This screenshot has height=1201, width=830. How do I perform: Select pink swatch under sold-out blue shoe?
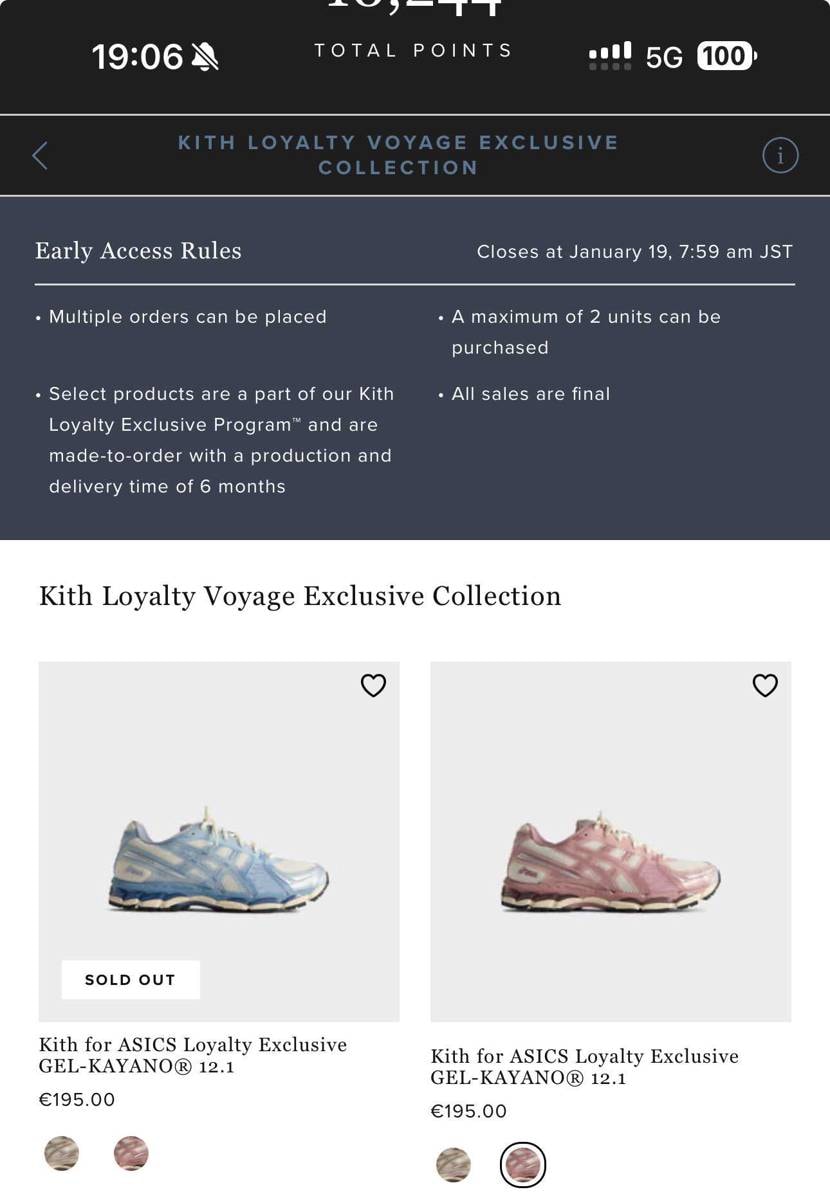click(x=131, y=1153)
